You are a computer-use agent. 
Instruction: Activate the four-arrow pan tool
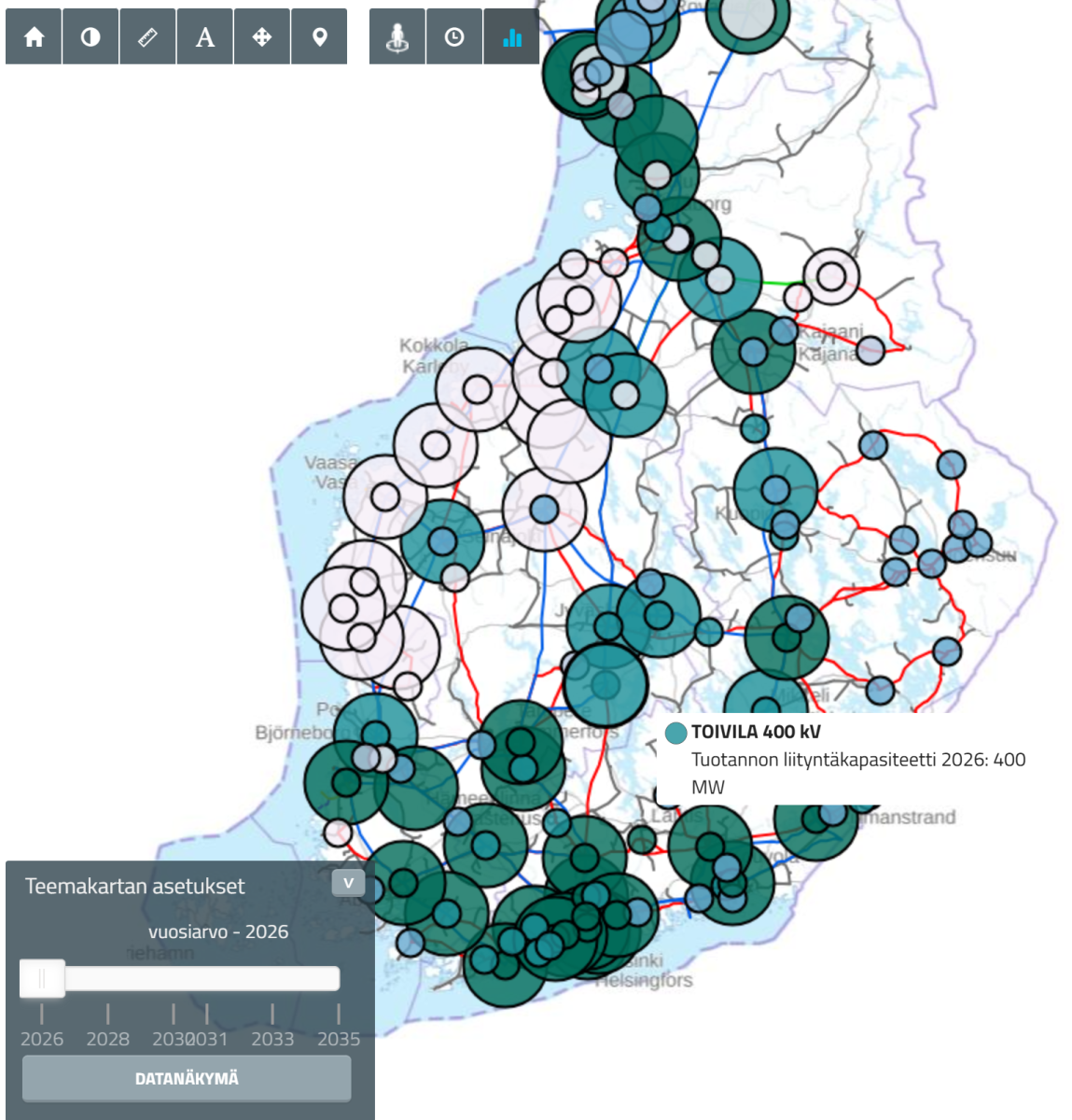click(x=262, y=37)
